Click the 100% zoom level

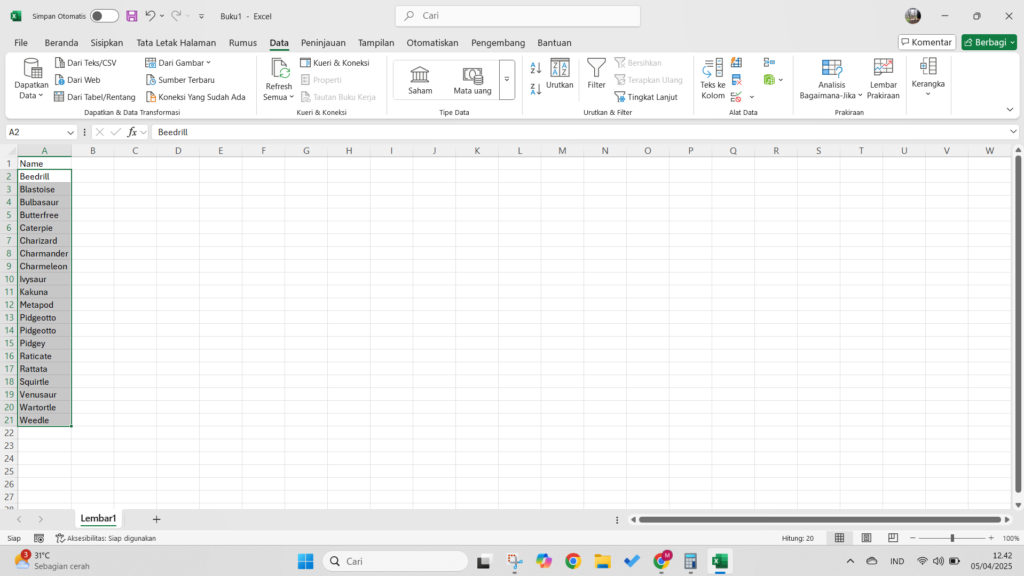click(x=1011, y=538)
